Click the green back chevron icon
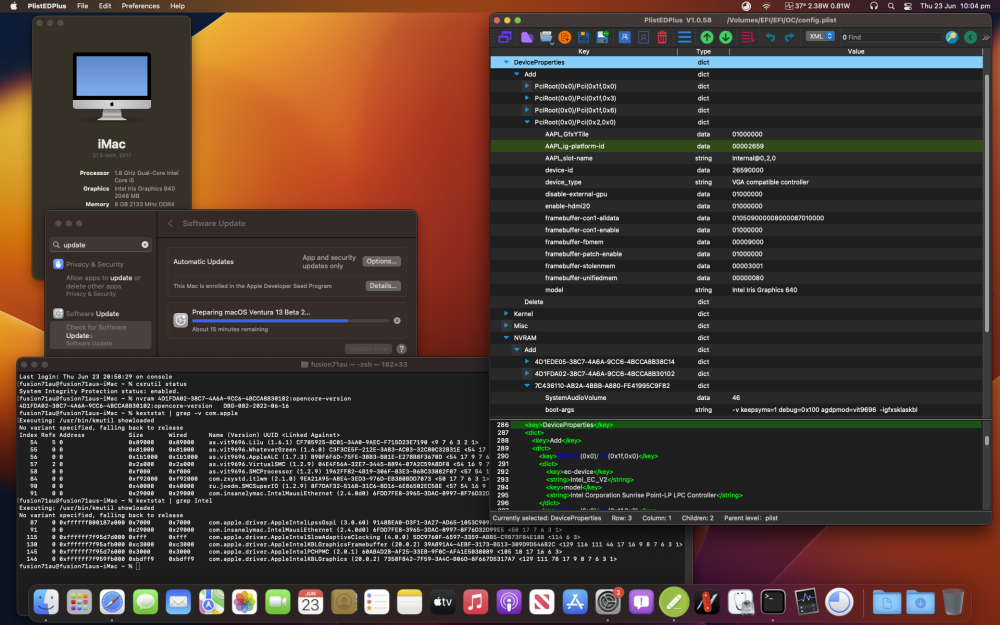1000x625 pixels. [x=970, y=37]
